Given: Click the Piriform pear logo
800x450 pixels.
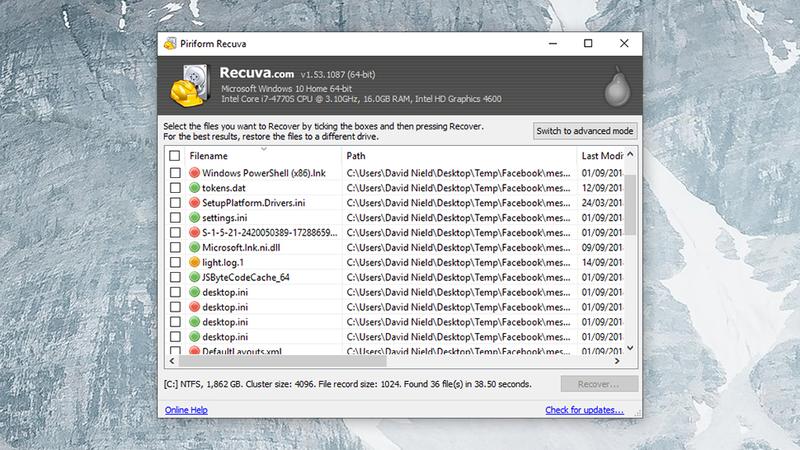Looking at the screenshot, I should (x=617, y=87).
